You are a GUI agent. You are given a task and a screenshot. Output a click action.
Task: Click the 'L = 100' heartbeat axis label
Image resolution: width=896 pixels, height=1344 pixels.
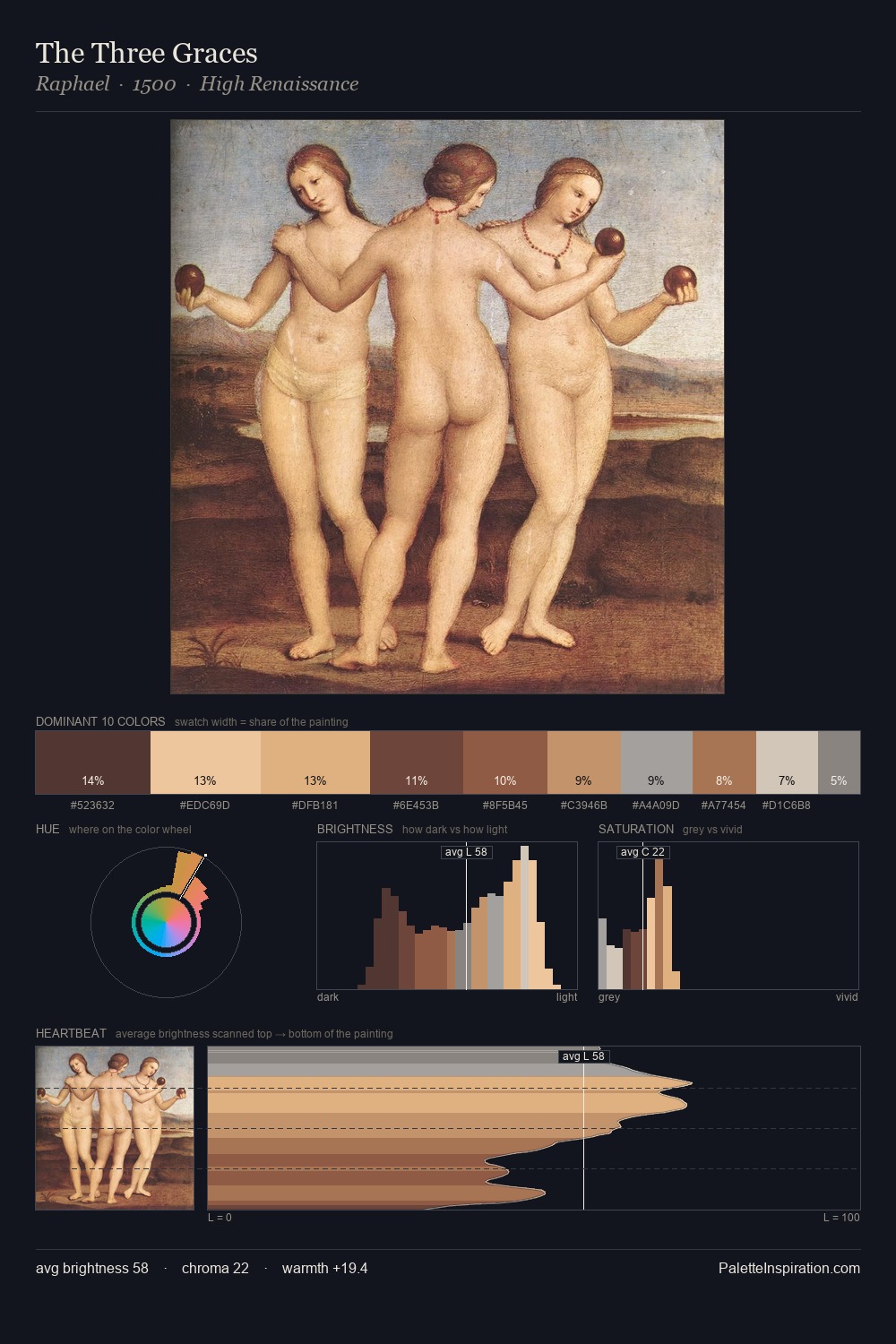click(841, 1217)
